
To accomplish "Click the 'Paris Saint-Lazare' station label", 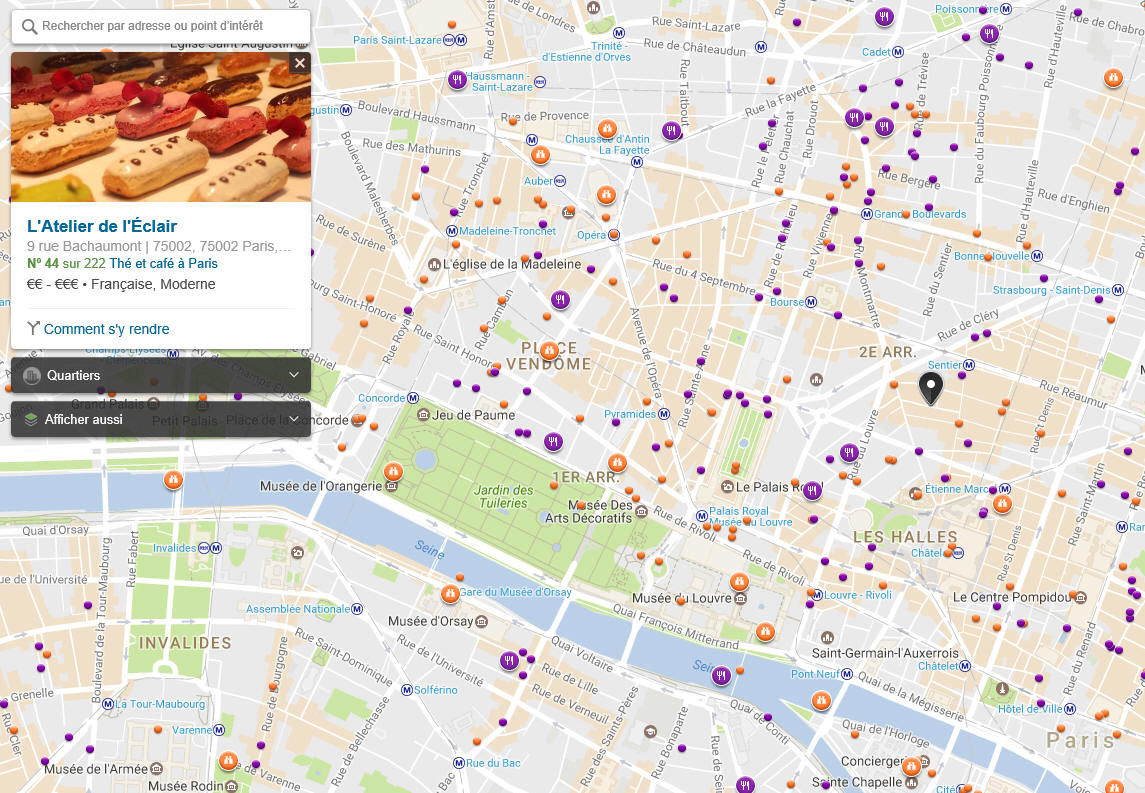I will 397,40.
